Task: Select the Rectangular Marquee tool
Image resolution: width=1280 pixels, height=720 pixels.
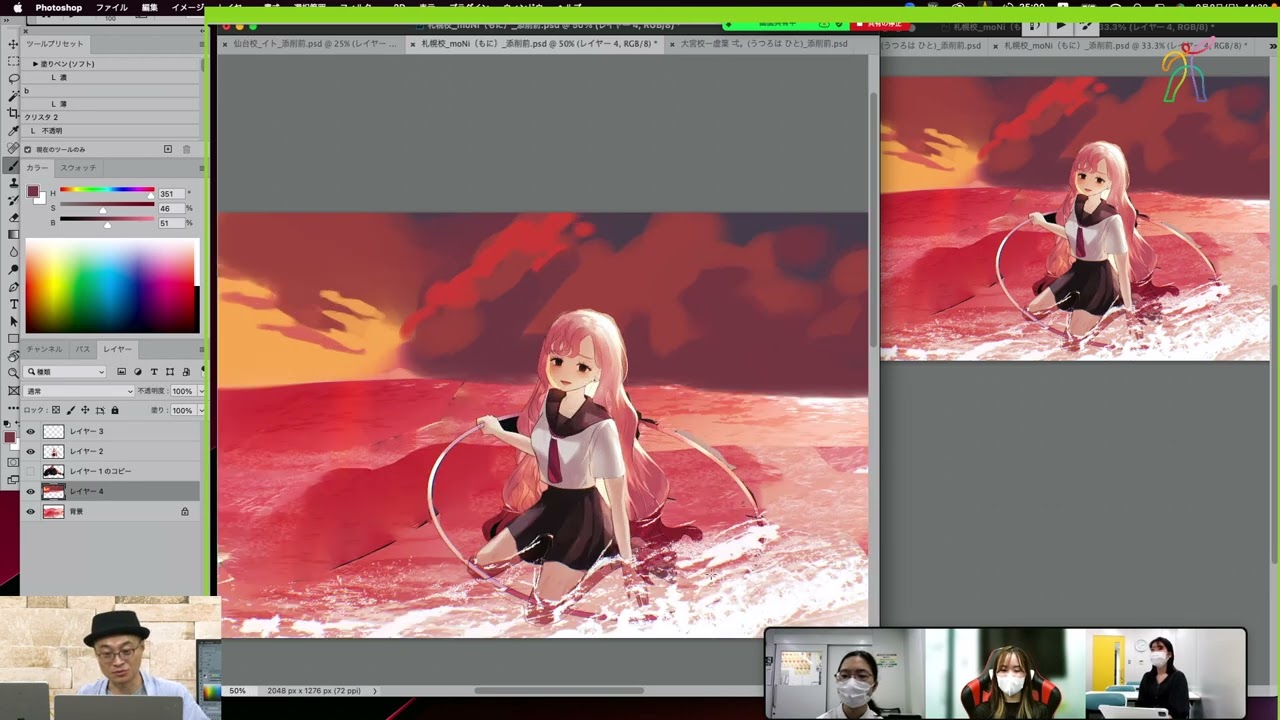Action: click(13, 61)
